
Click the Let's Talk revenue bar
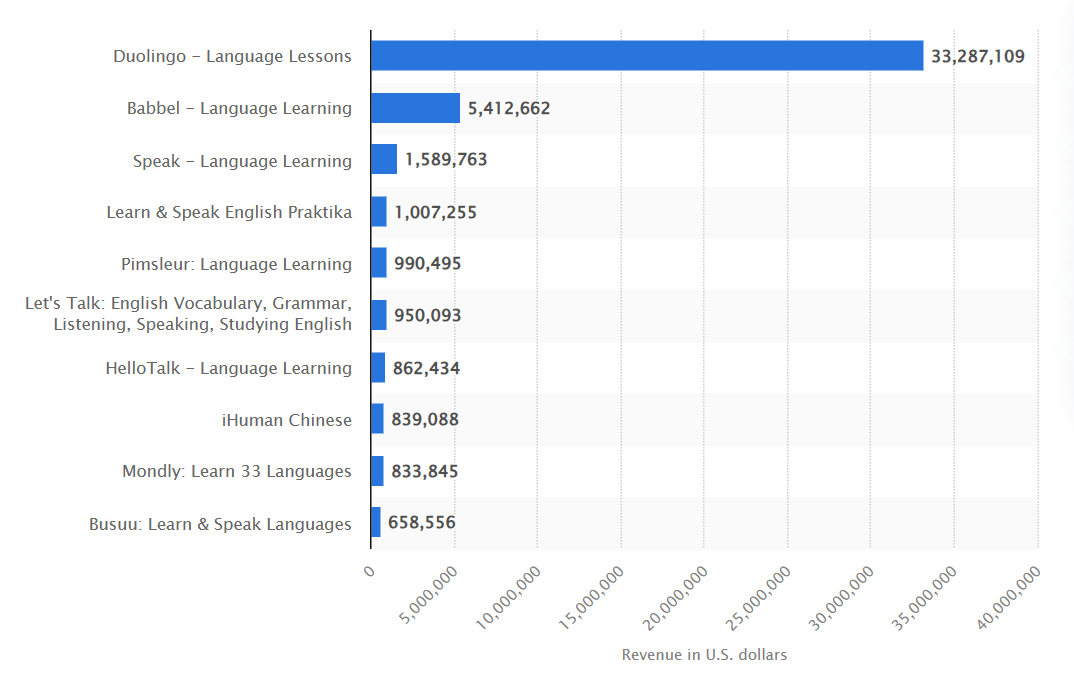[379, 315]
